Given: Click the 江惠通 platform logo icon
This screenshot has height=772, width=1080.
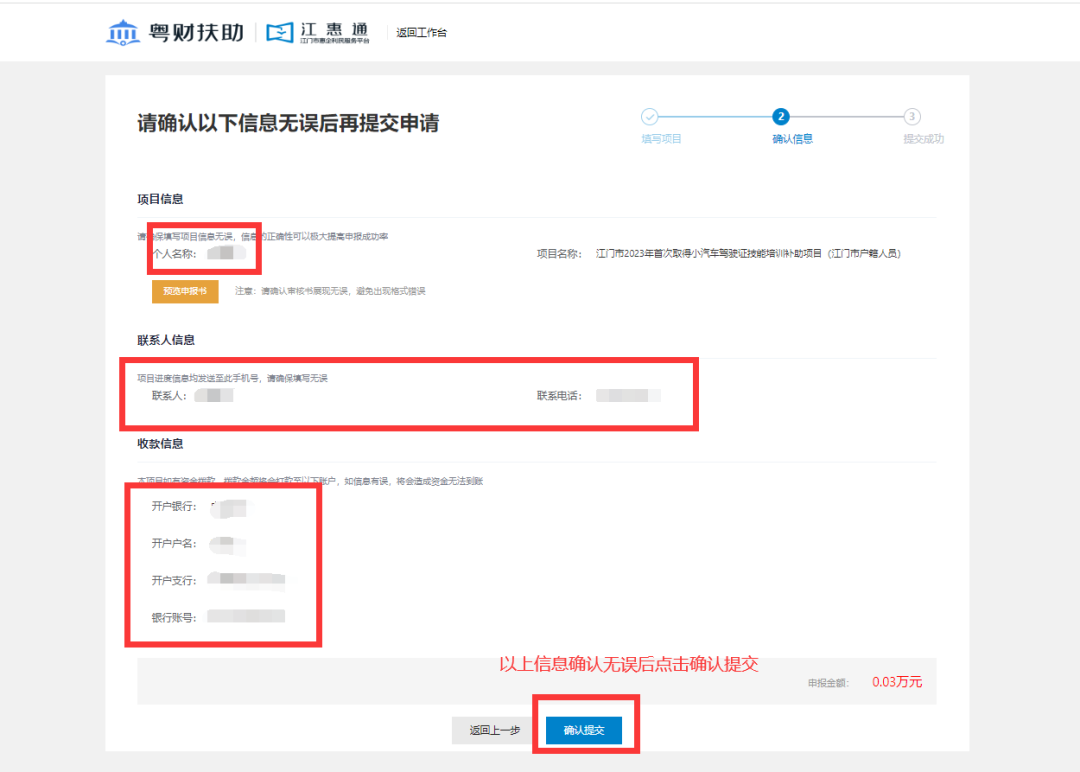Looking at the screenshot, I should click(x=281, y=33).
